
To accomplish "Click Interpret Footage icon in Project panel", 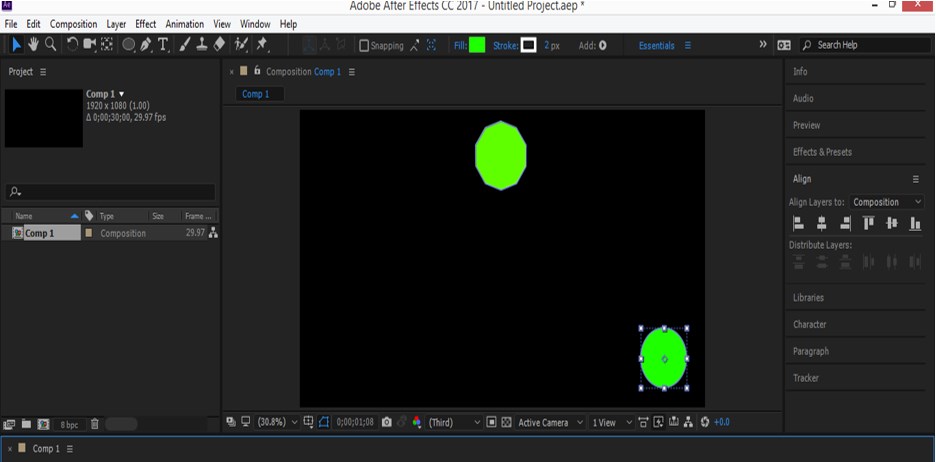I will tap(9, 424).
